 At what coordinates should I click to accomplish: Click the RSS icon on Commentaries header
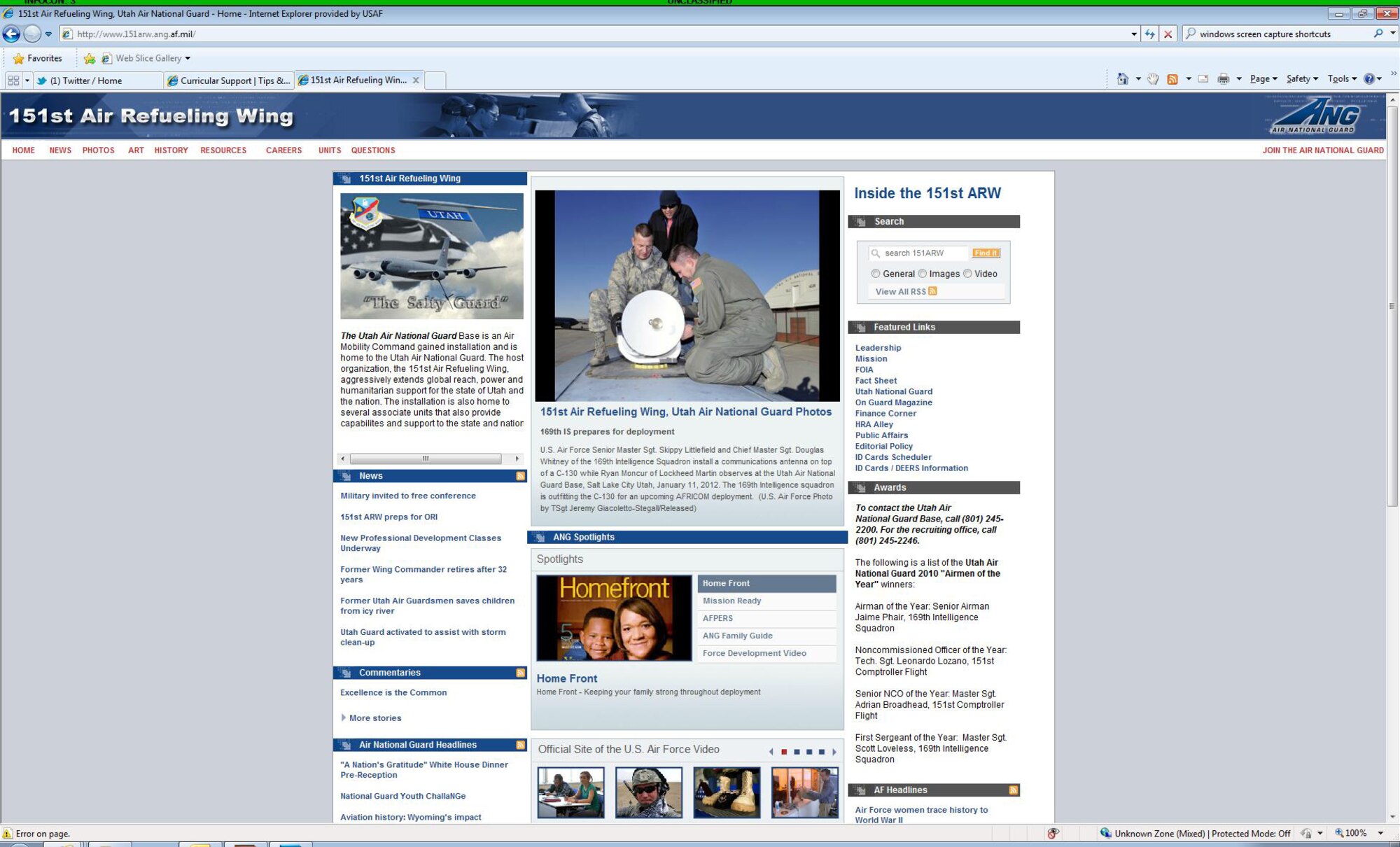[x=520, y=673]
